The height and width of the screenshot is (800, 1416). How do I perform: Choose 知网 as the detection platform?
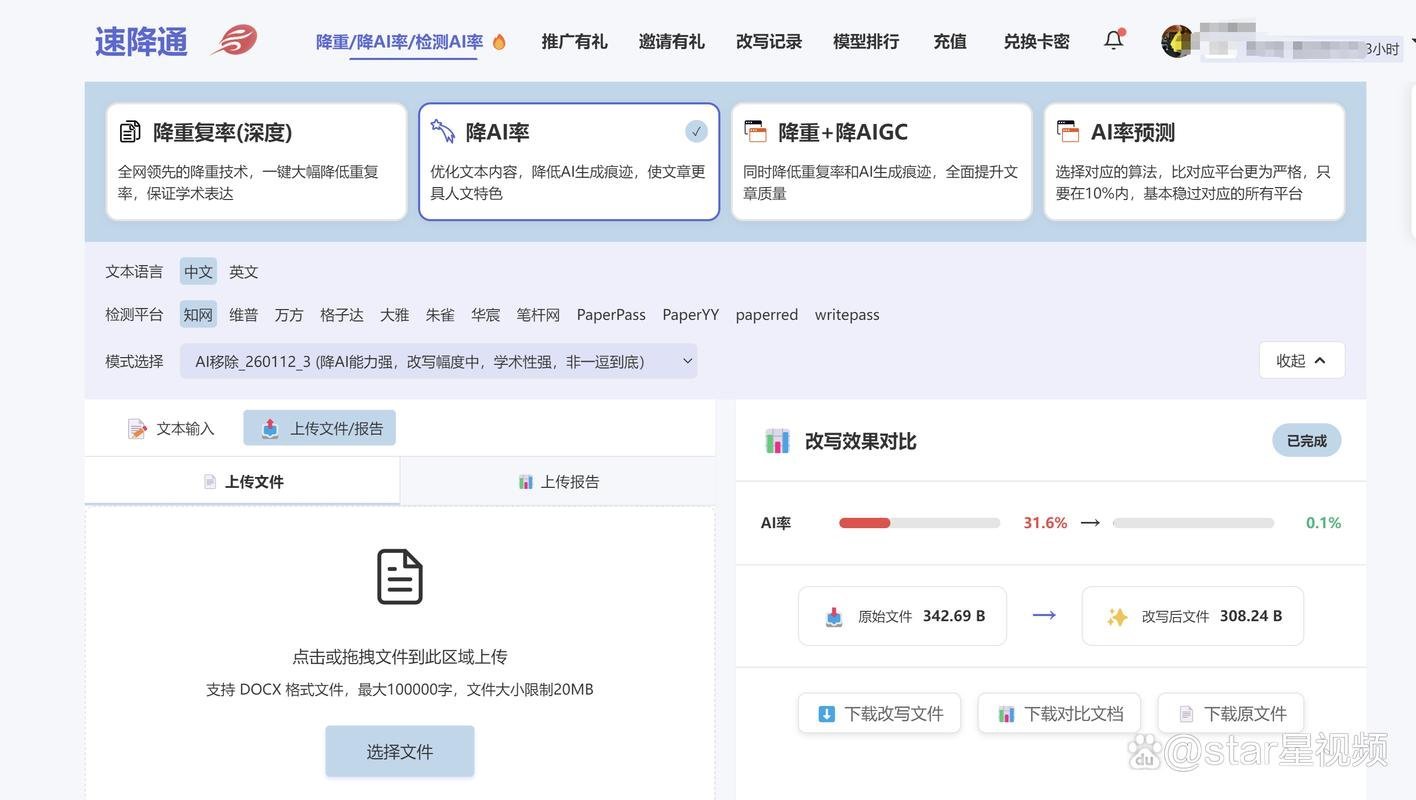(198, 314)
